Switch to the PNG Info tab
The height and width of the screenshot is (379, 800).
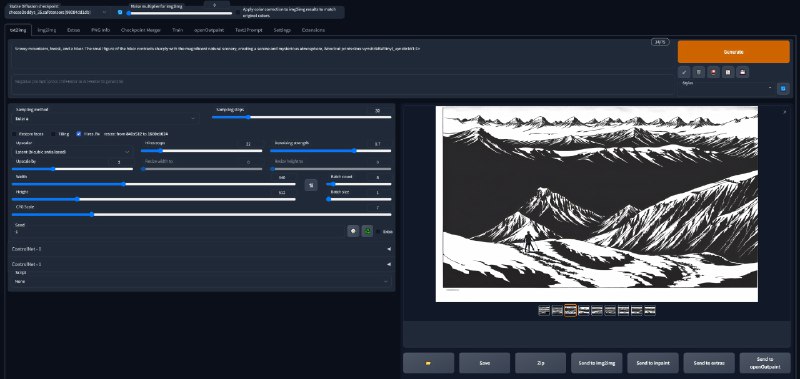tap(101, 30)
